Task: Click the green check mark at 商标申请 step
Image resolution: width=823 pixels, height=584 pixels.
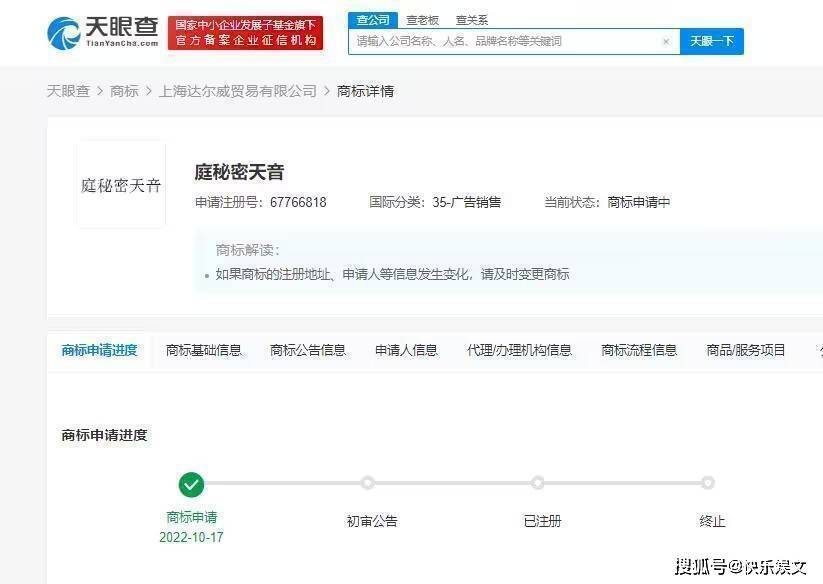Action: click(x=191, y=484)
